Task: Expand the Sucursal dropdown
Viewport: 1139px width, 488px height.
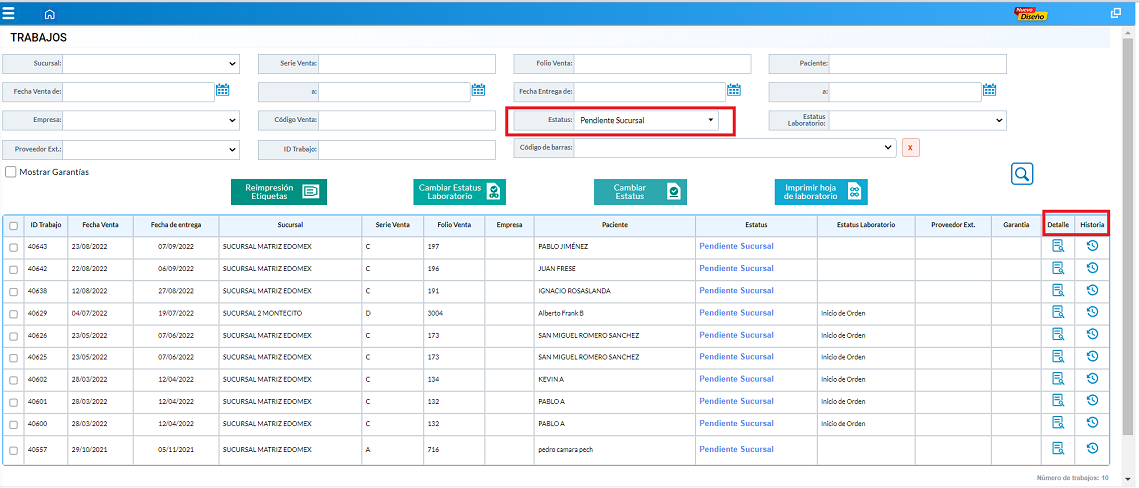Action: coord(152,63)
